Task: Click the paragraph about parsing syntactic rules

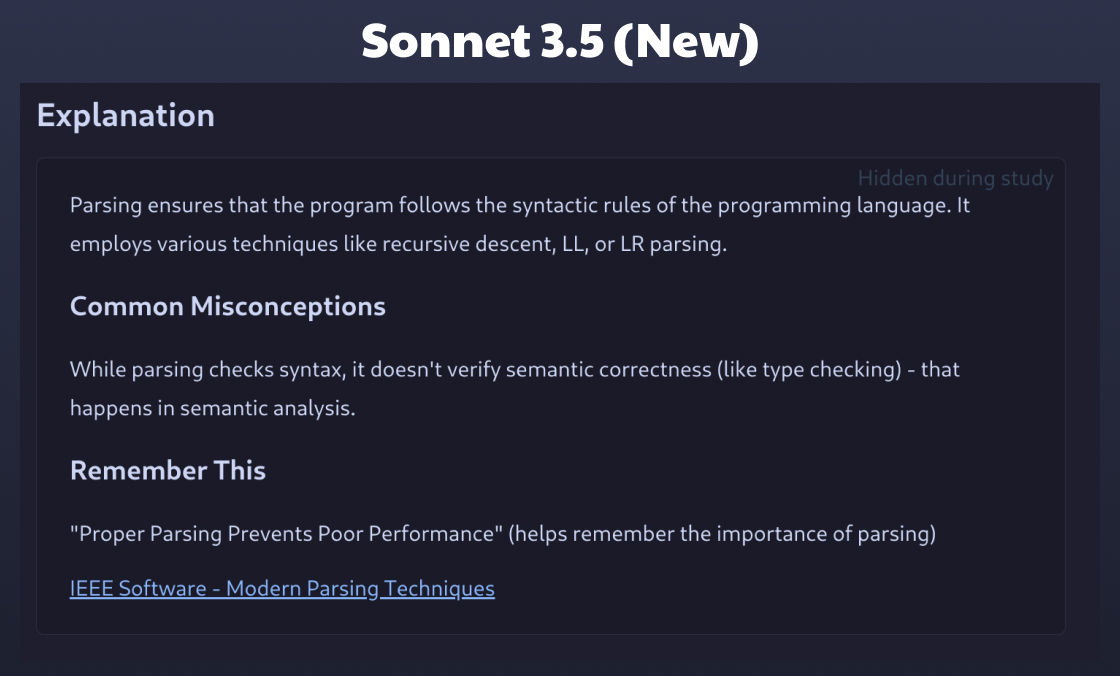Action: (x=520, y=224)
